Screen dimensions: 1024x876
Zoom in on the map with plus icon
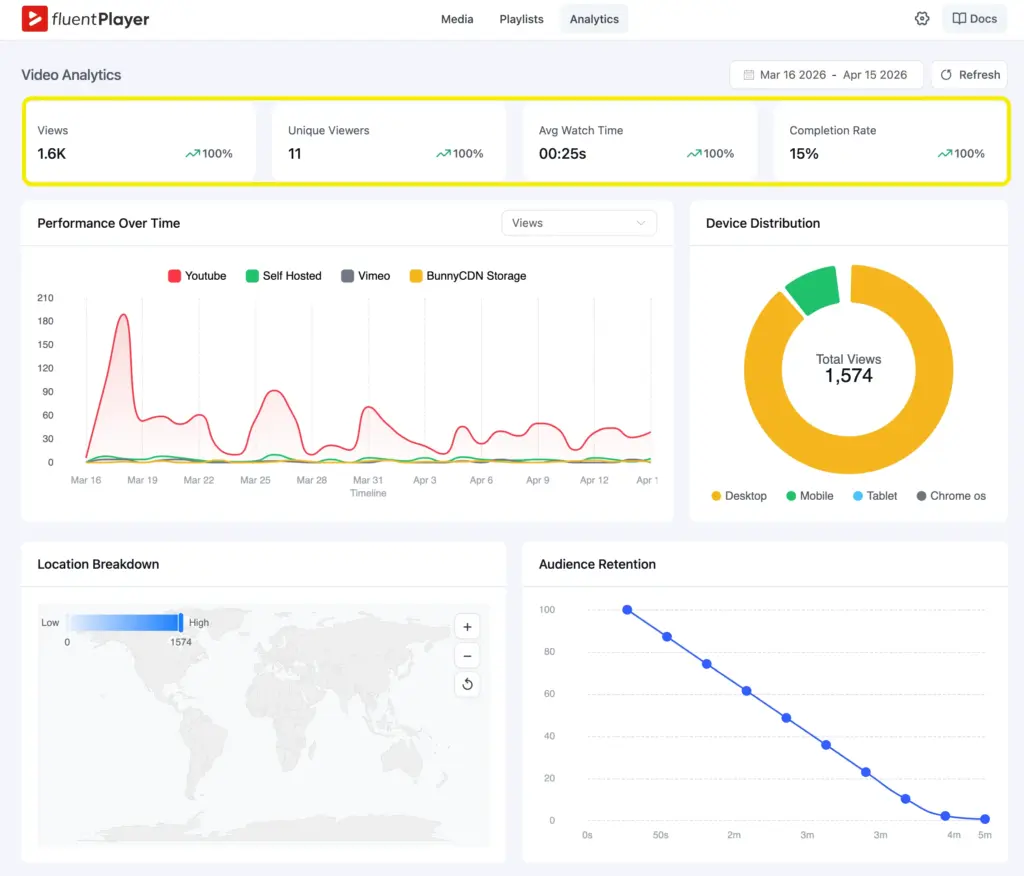[x=467, y=626]
